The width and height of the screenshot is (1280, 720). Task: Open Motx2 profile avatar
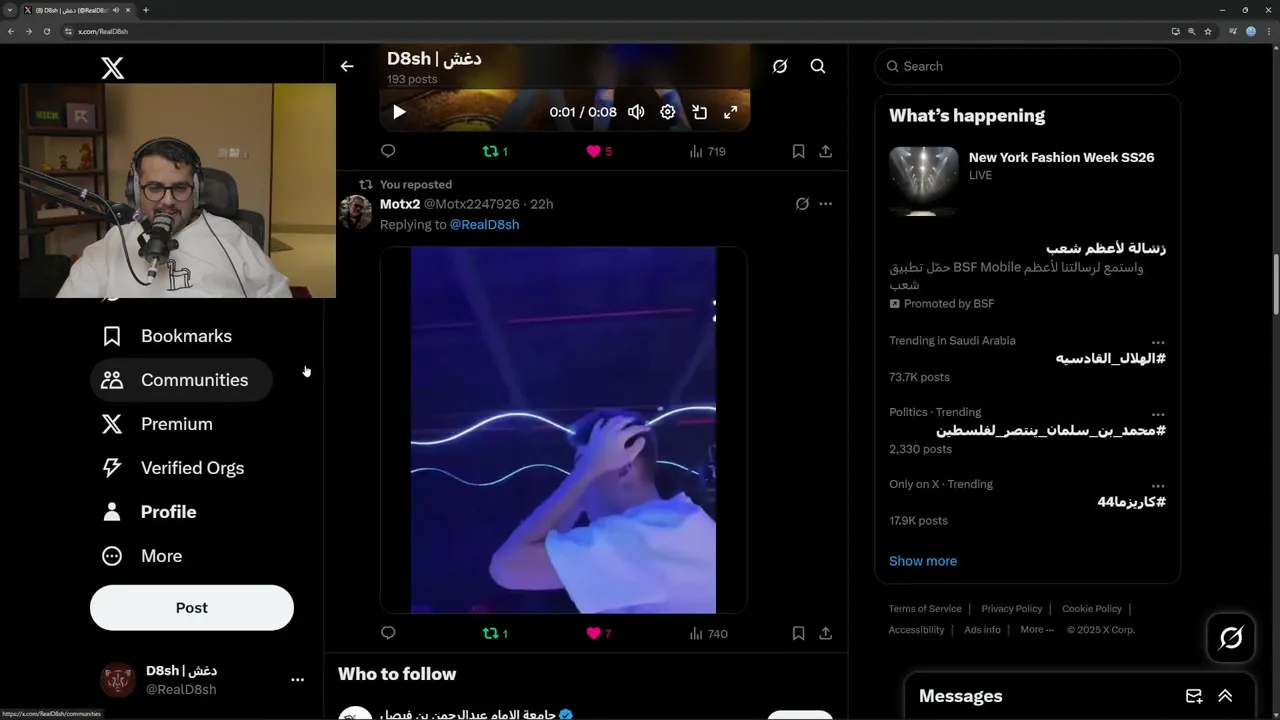[x=356, y=212]
